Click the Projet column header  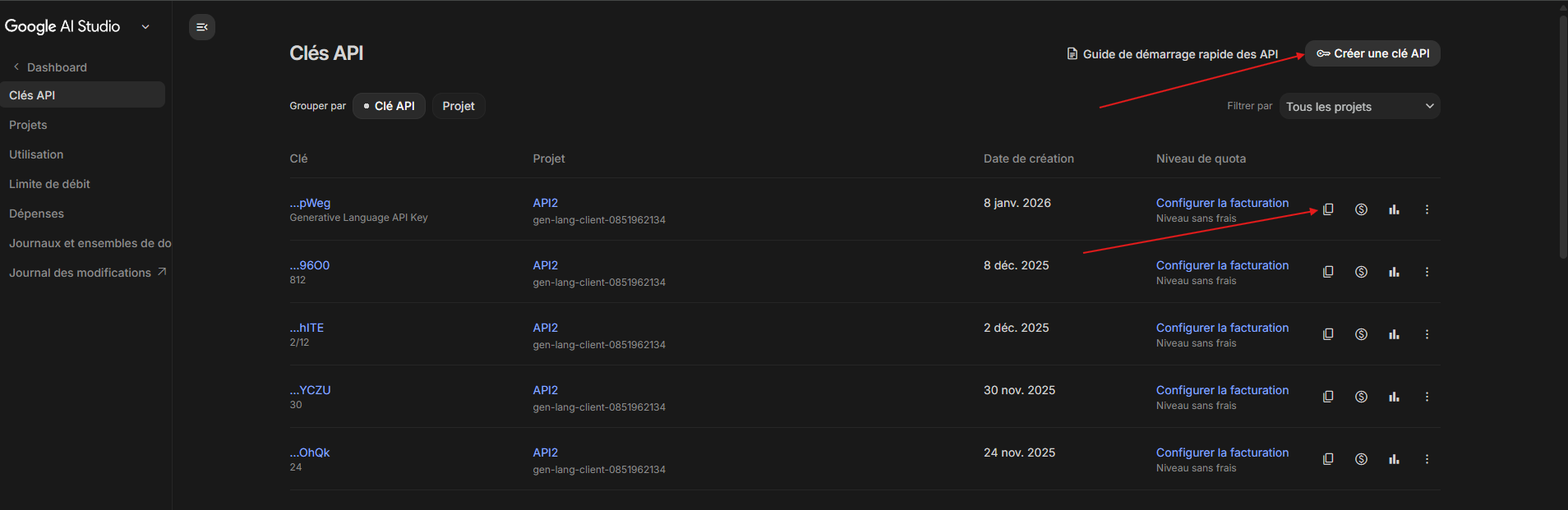click(x=549, y=159)
